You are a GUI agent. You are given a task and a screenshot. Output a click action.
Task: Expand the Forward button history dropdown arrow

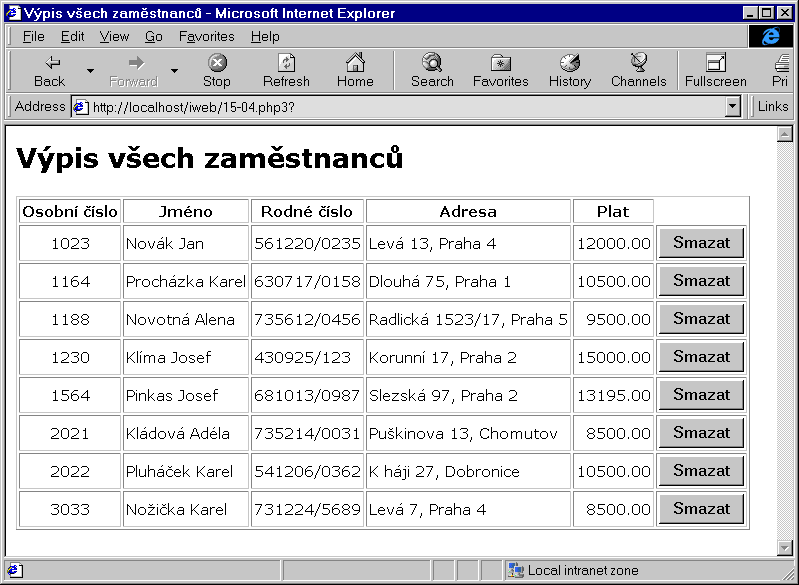pos(174,71)
